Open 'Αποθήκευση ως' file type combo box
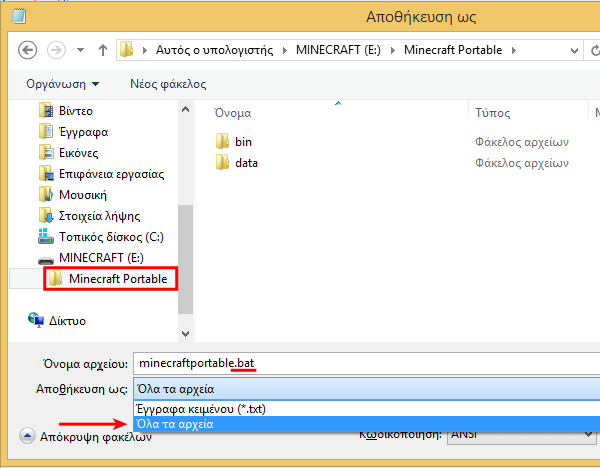Image resolution: width=600 pixels, height=468 pixels. [x=367, y=389]
